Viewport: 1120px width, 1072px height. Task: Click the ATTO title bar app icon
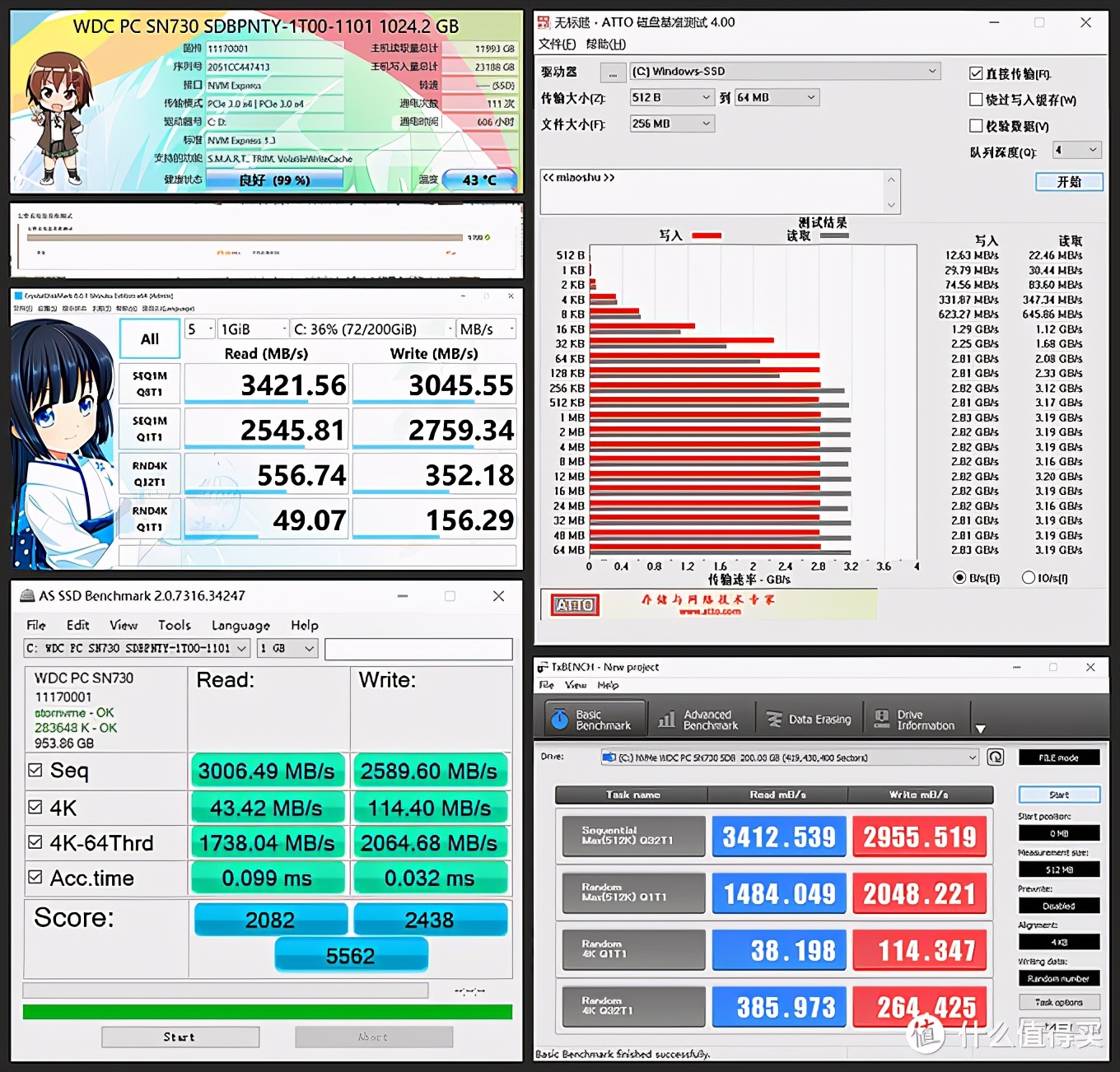coord(544,22)
